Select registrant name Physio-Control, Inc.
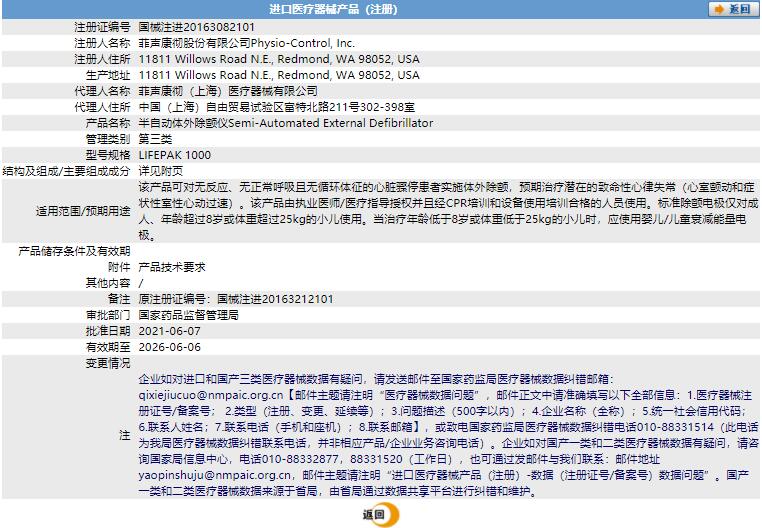The width and height of the screenshot is (762, 528). (x=303, y=43)
